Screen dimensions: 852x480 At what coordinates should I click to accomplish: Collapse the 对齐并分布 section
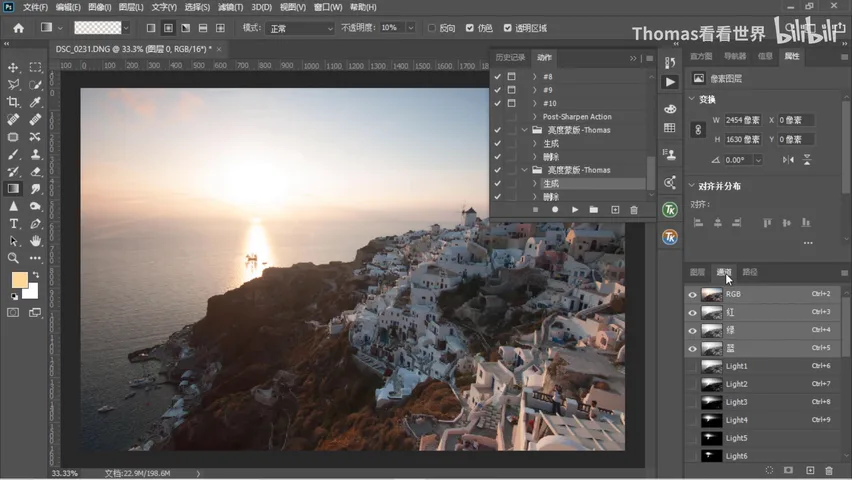[692, 185]
